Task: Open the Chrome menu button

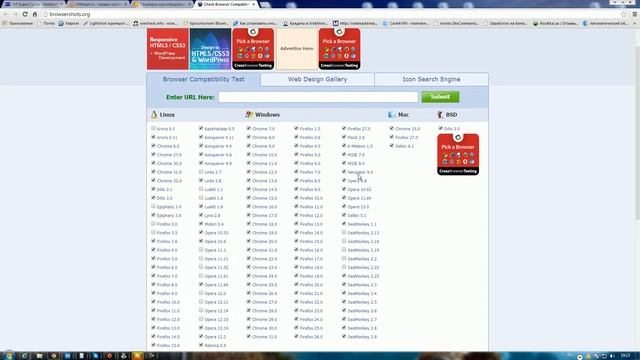Action: (635, 14)
